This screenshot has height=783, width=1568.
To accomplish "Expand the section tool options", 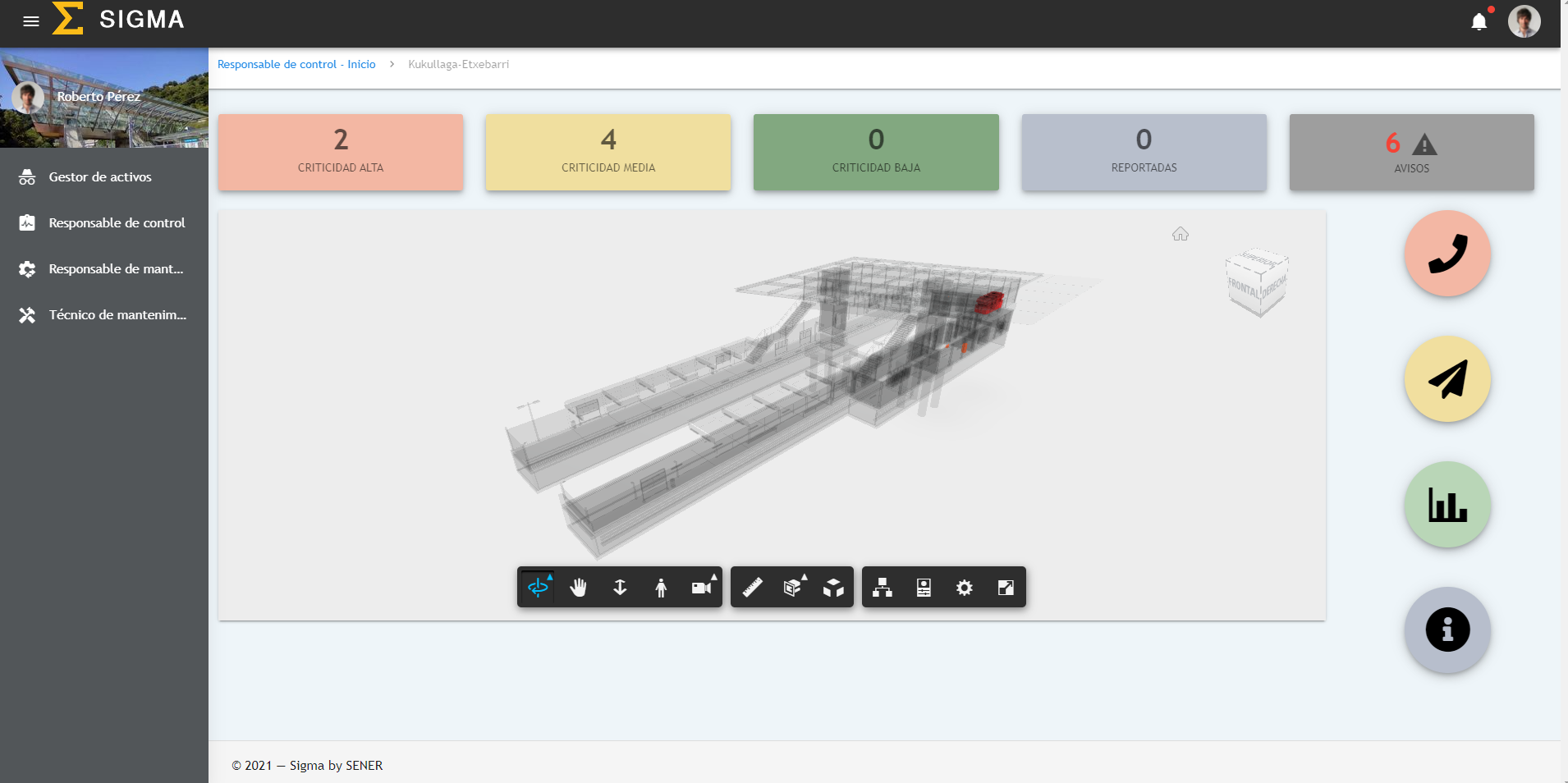I will coord(803,575).
